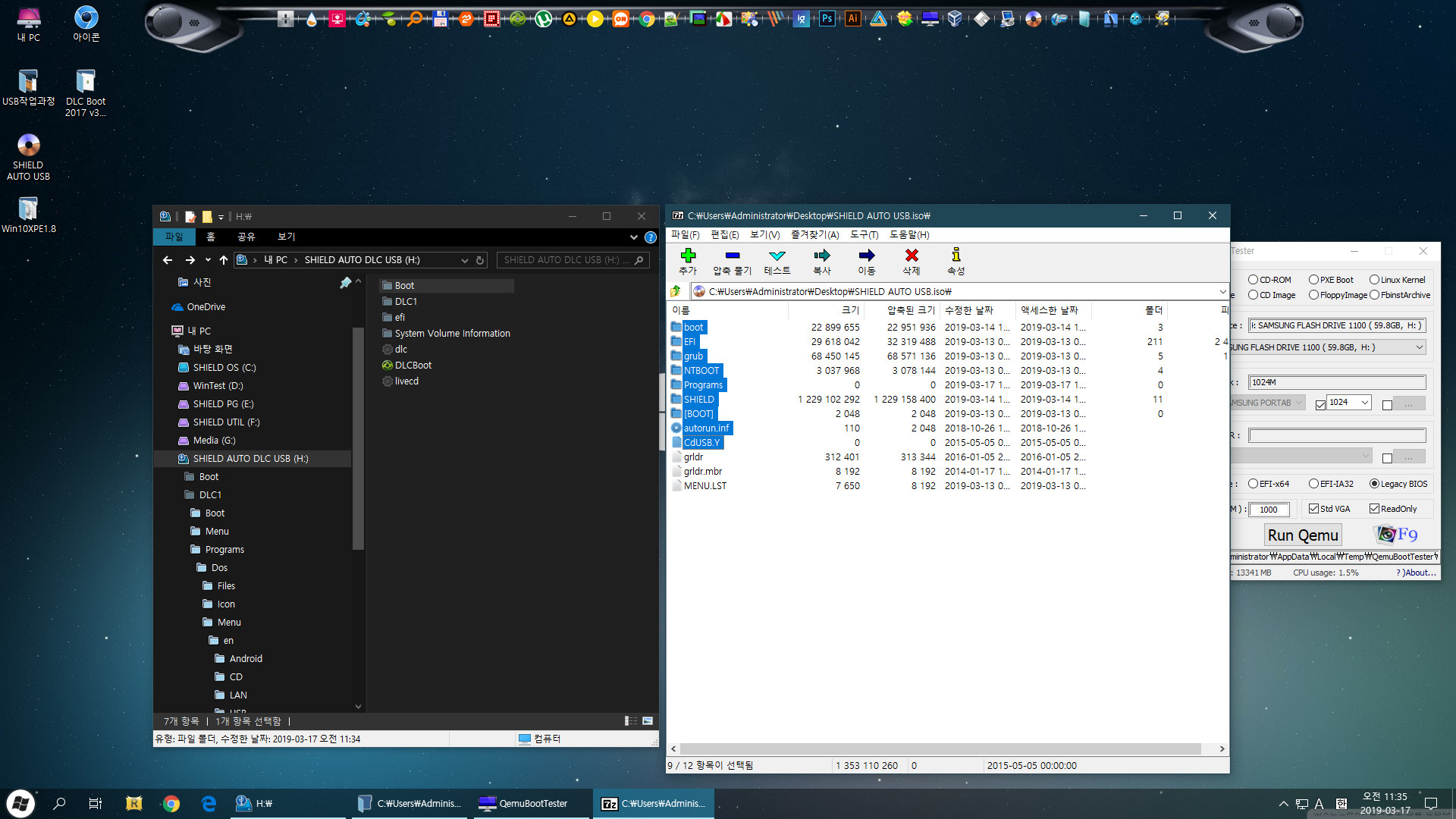Open Explorer address history dropdown

(x=464, y=260)
